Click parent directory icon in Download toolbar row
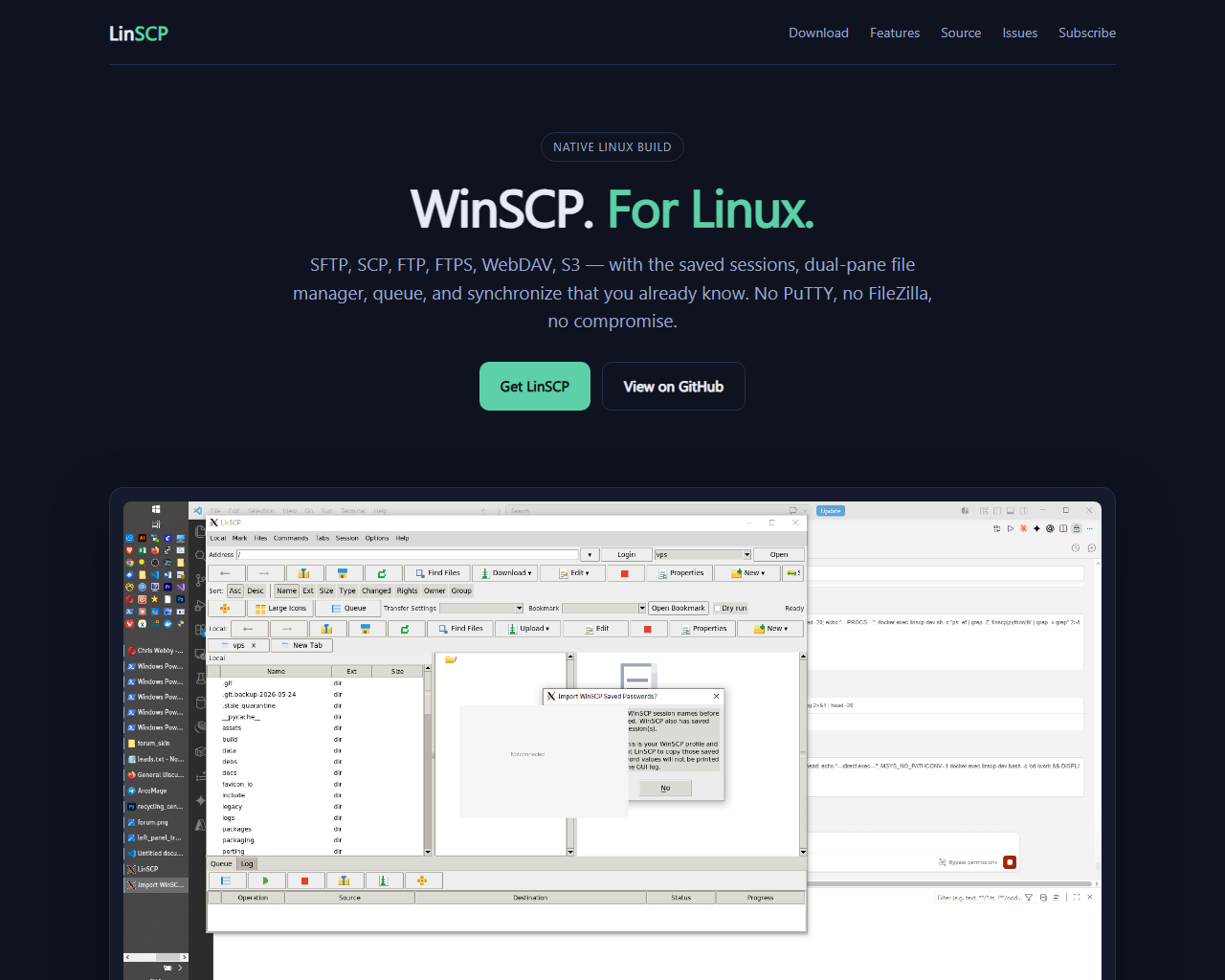Image resolution: width=1225 pixels, height=980 pixels. point(303,573)
